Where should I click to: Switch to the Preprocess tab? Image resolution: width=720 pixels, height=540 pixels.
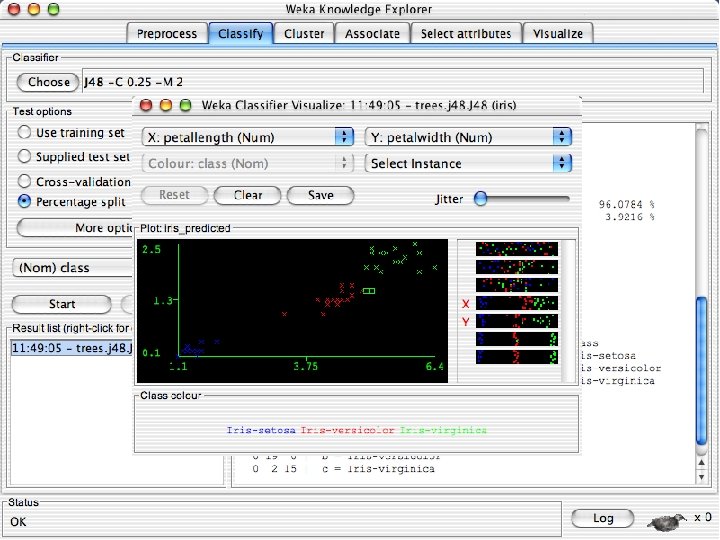point(167,34)
